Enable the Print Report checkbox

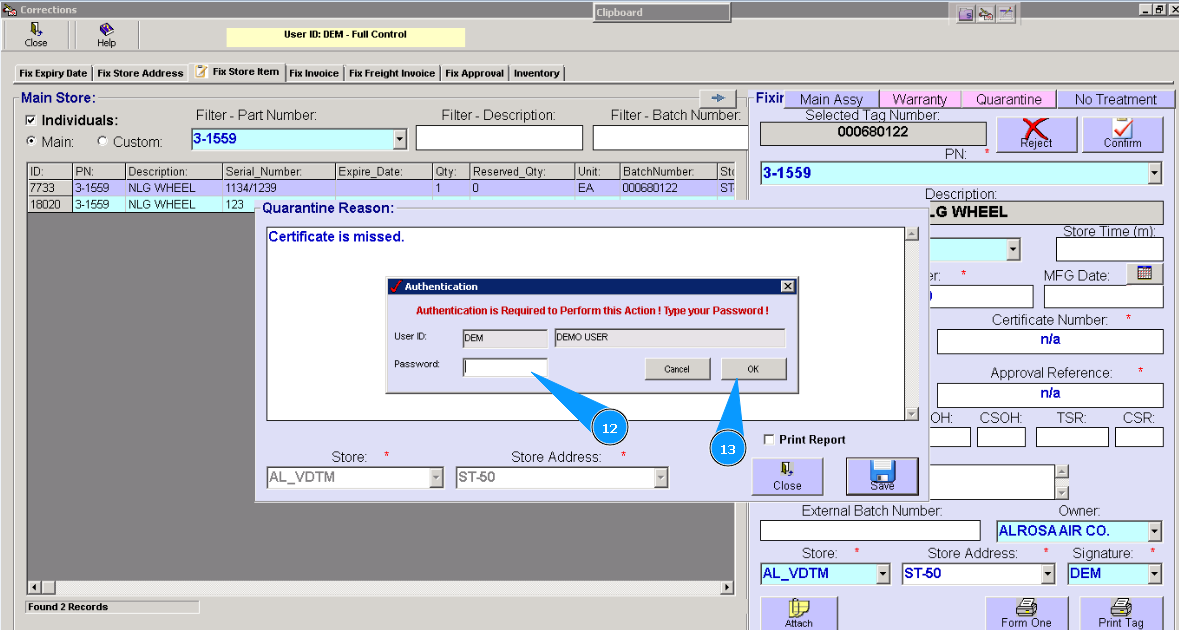pos(768,439)
